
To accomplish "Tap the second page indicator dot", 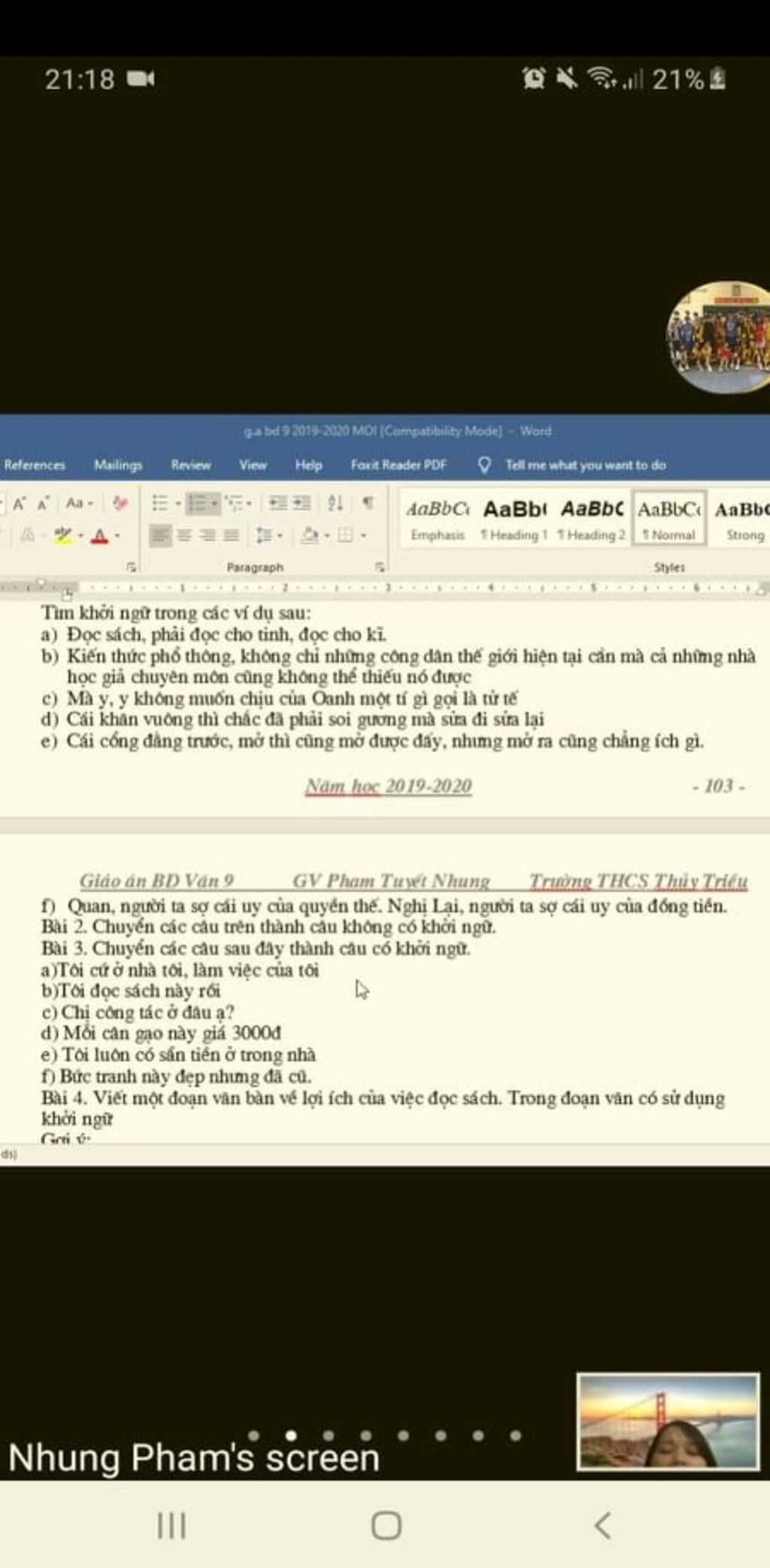I will coord(291,1436).
